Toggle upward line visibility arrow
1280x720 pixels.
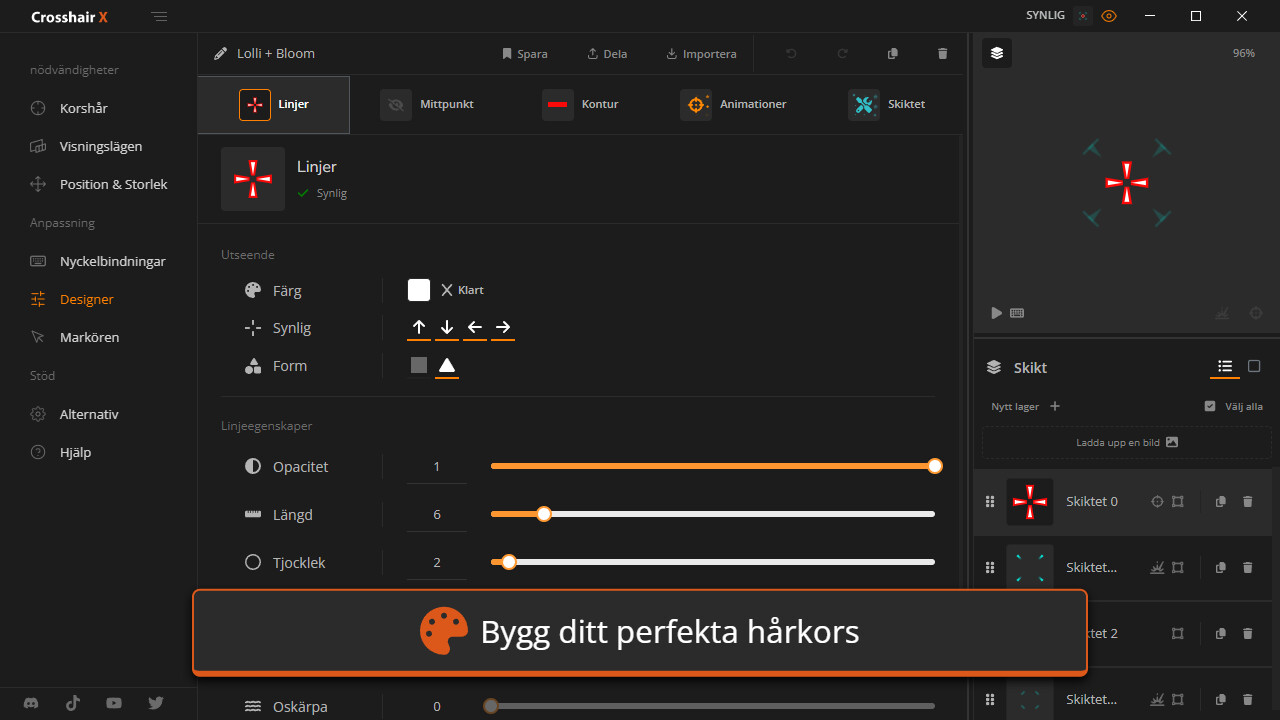pyautogui.click(x=419, y=327)
